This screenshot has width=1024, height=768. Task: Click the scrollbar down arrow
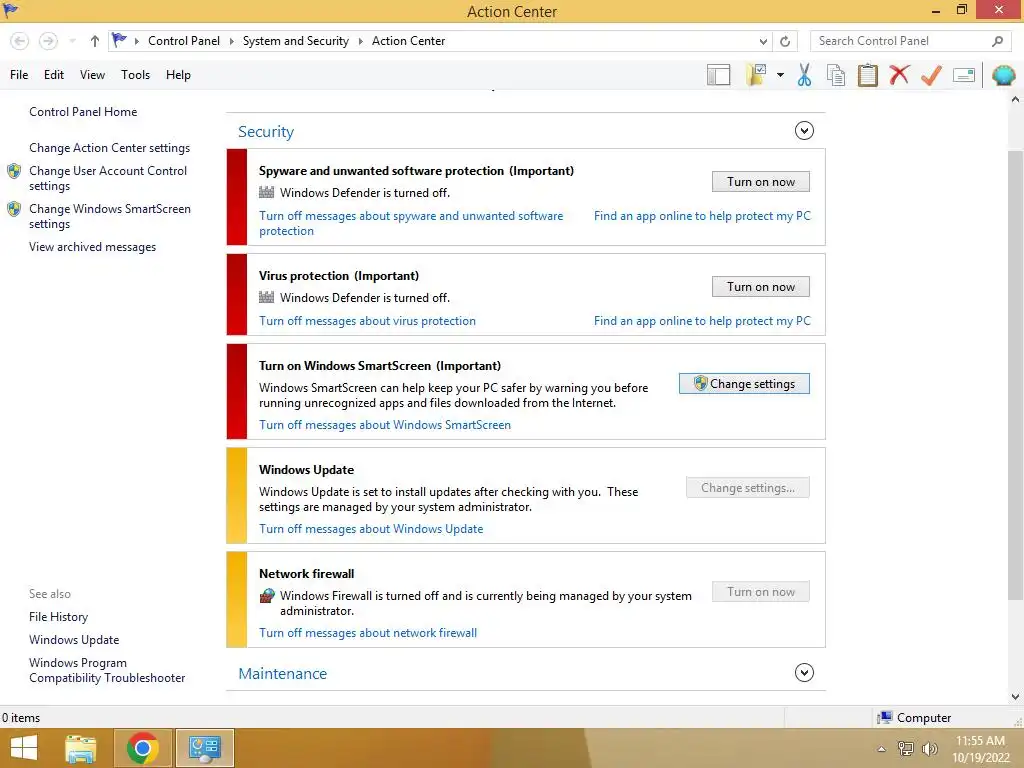1015,697
